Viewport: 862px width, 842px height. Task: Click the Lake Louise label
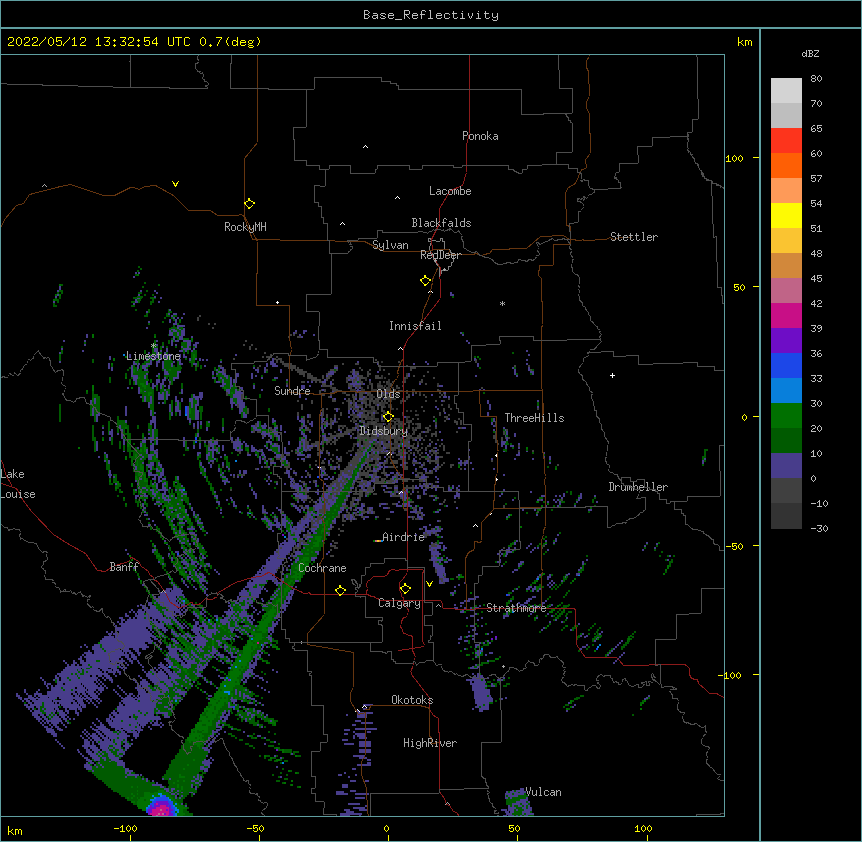(18, 484)
